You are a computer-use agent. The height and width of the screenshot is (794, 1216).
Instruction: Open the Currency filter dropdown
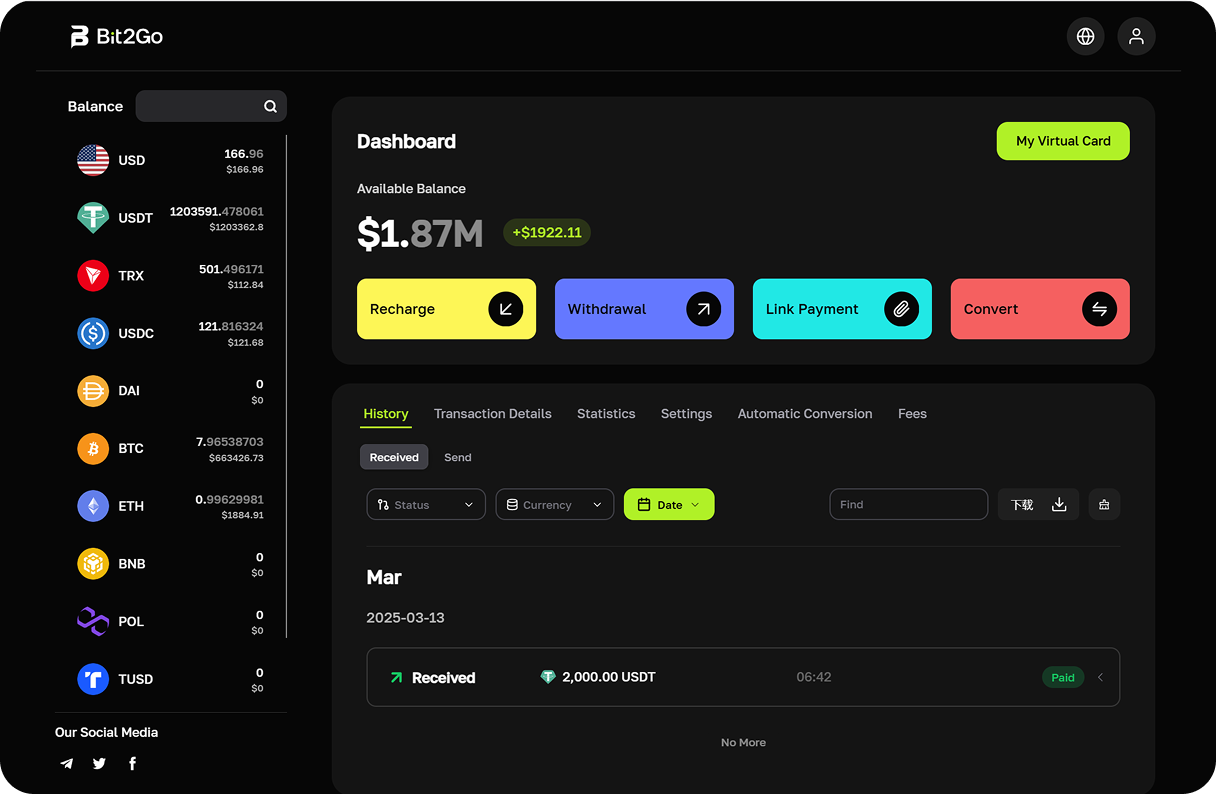(555, 504)
